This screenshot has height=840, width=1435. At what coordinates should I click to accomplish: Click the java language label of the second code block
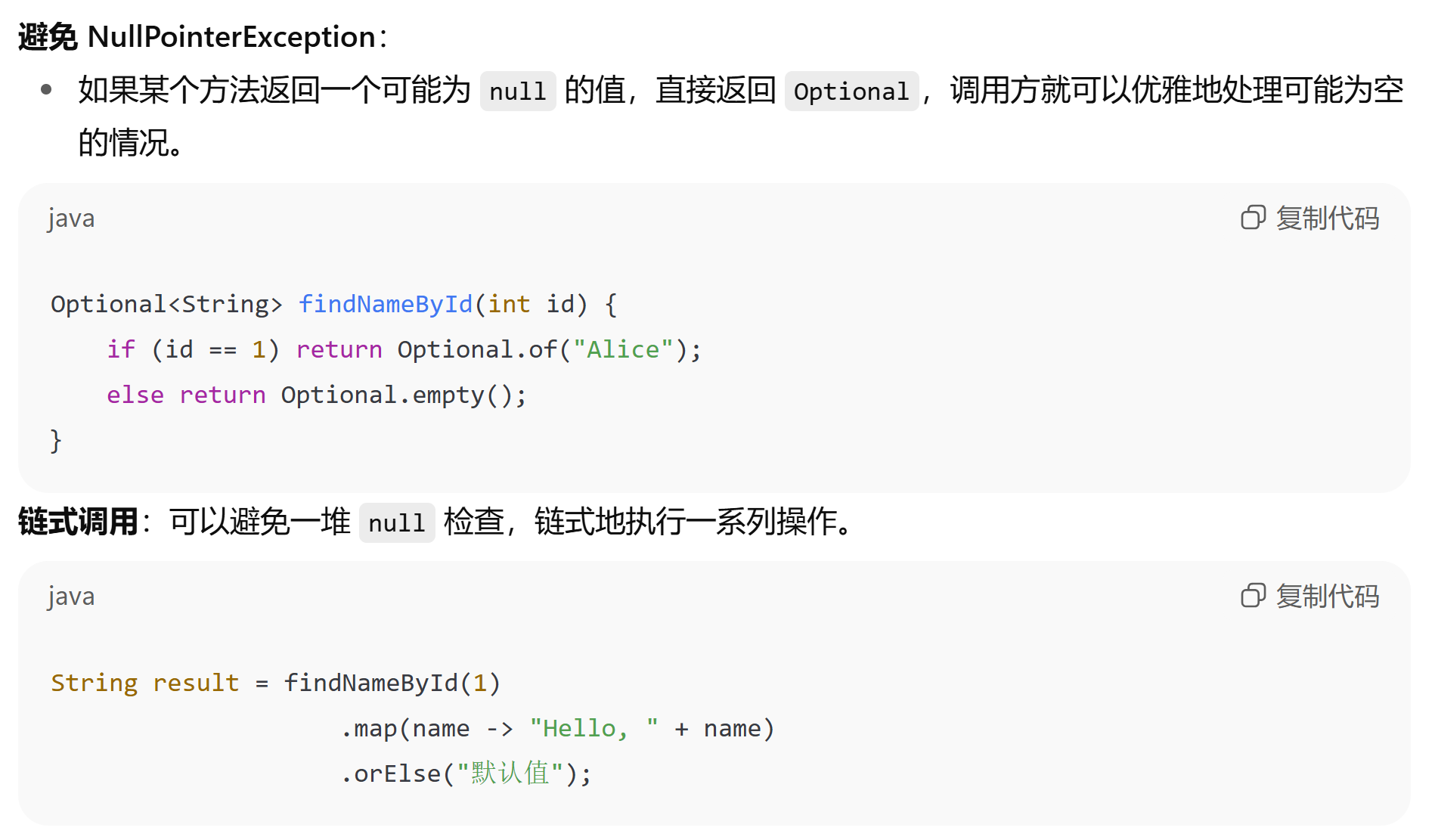pyautogui.click(x=71, y=597)
